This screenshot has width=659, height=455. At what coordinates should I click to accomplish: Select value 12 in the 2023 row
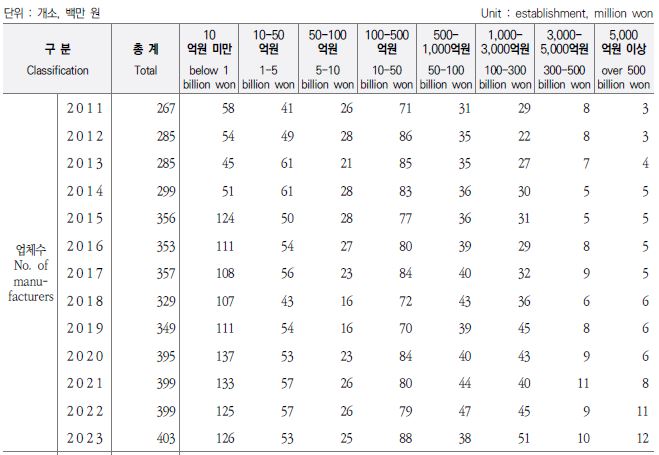643,438
